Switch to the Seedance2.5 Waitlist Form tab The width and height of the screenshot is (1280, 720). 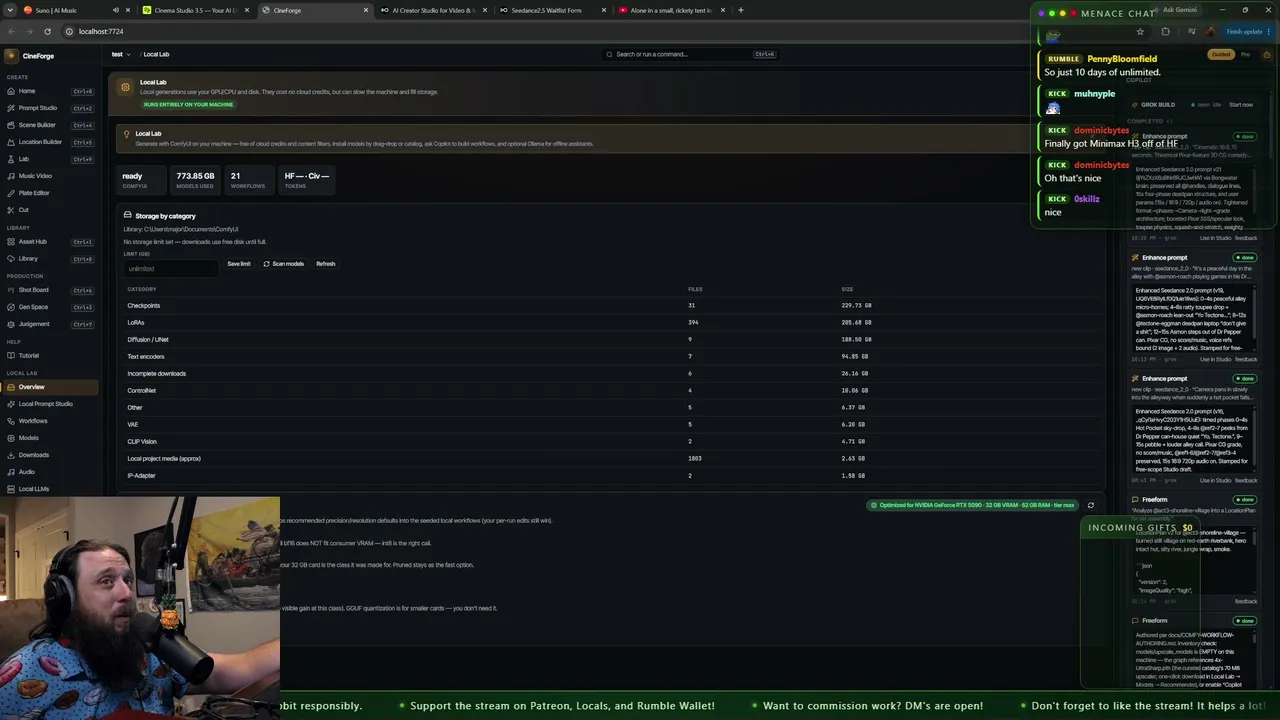553,10
